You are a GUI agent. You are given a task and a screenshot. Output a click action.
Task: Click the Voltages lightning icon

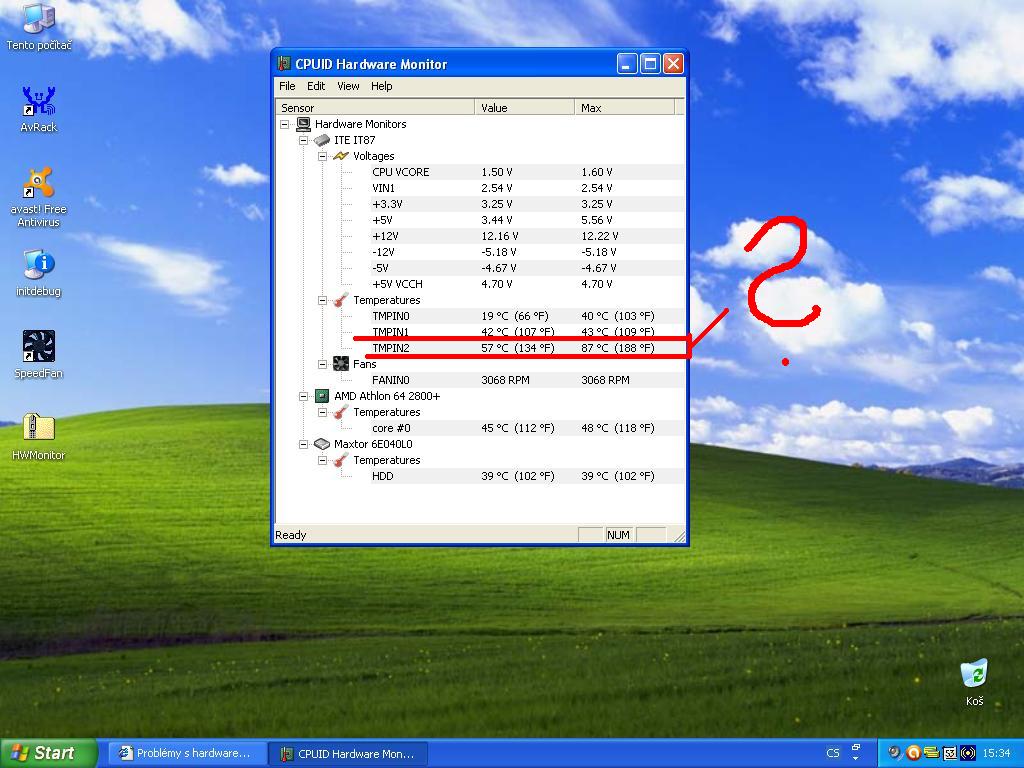coord(341,156)
